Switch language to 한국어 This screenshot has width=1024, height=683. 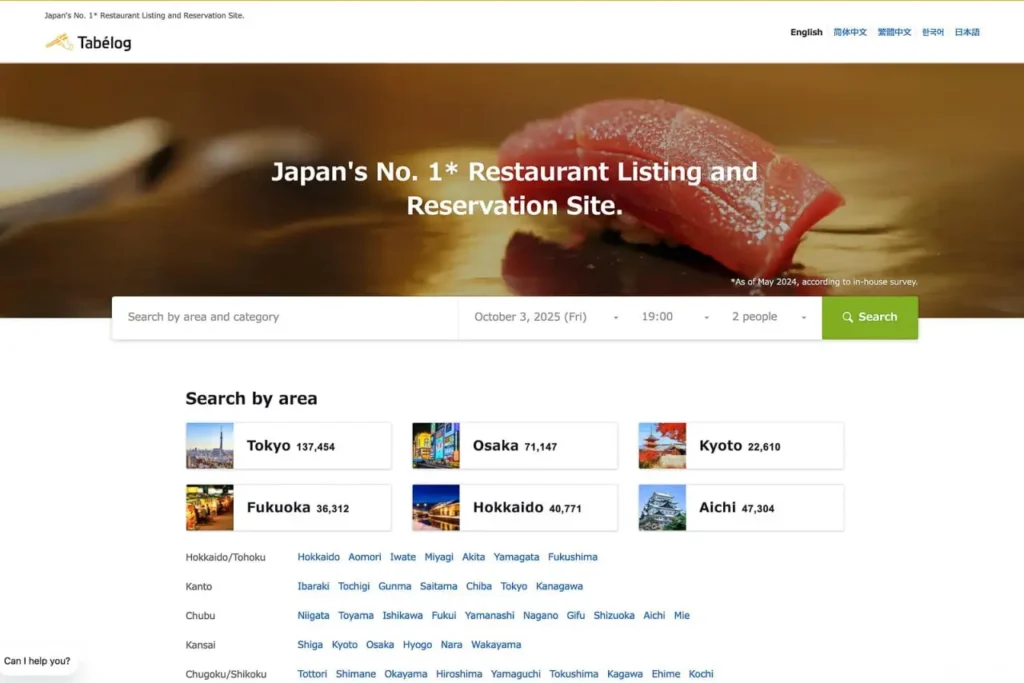(932, 32)
